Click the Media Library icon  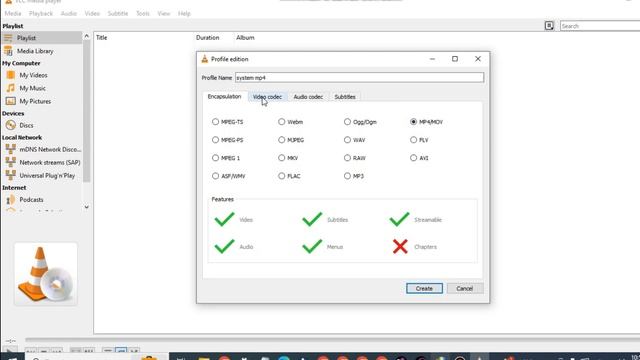point(8,51)
